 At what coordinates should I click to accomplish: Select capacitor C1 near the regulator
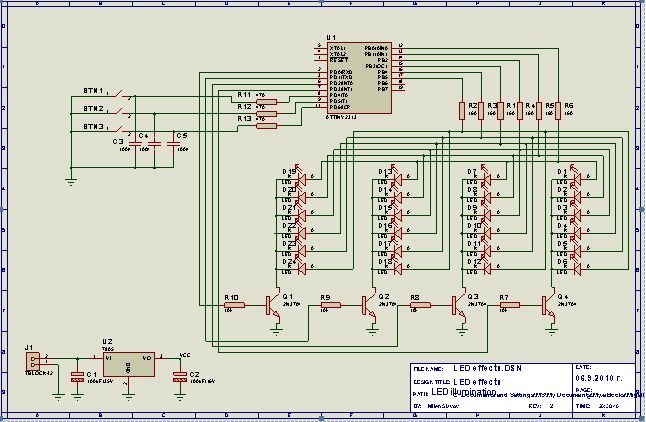(77, 377)
